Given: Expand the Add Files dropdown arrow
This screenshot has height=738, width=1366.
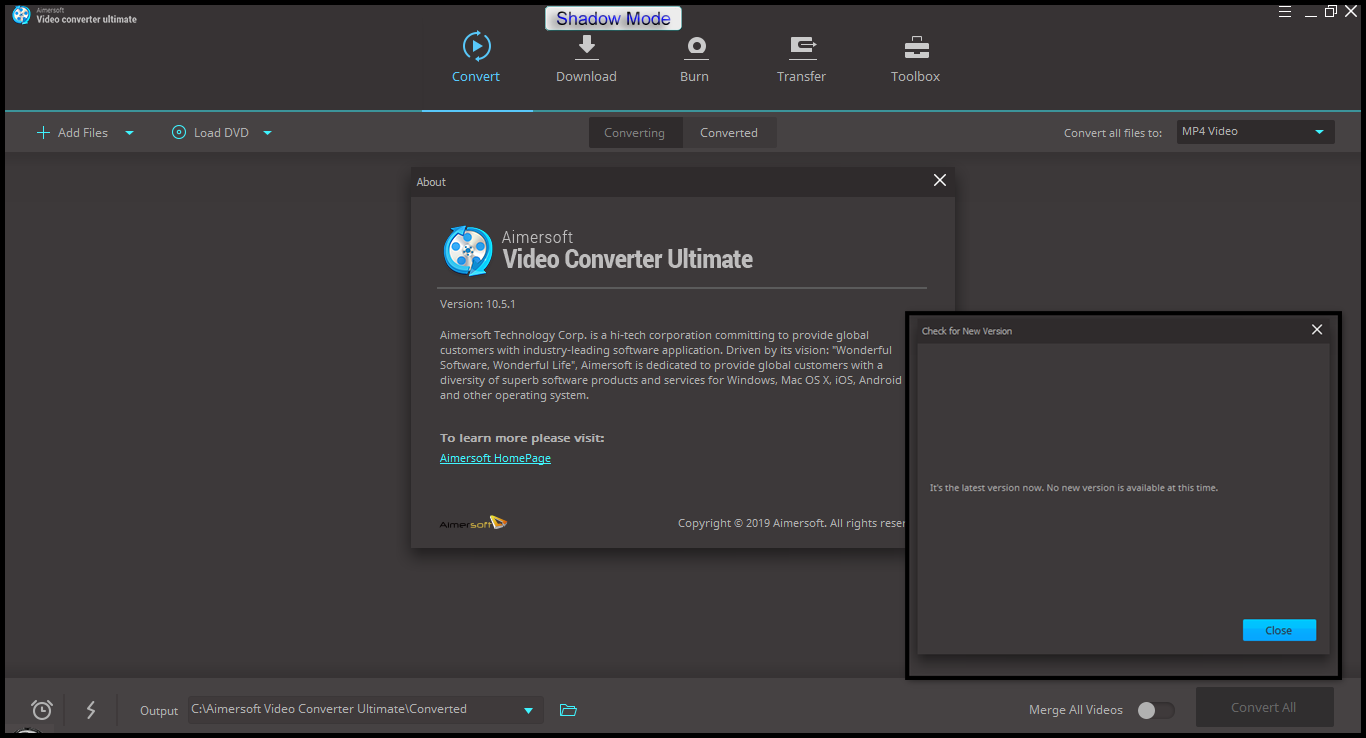Looking at the screenshot, I should click(129, 133).
